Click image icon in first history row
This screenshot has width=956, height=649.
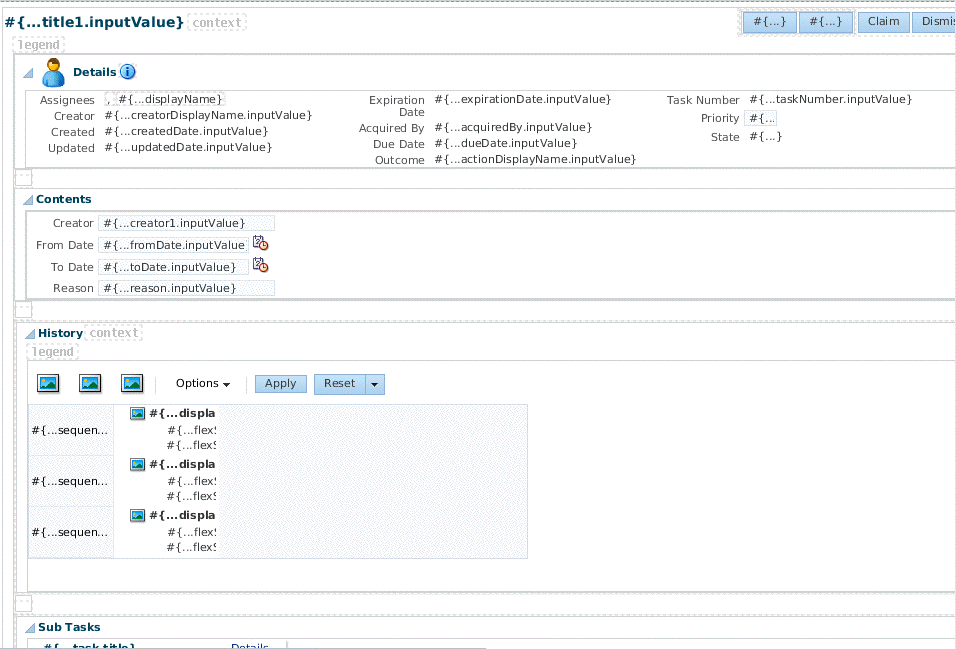click(x=138, y=414)
